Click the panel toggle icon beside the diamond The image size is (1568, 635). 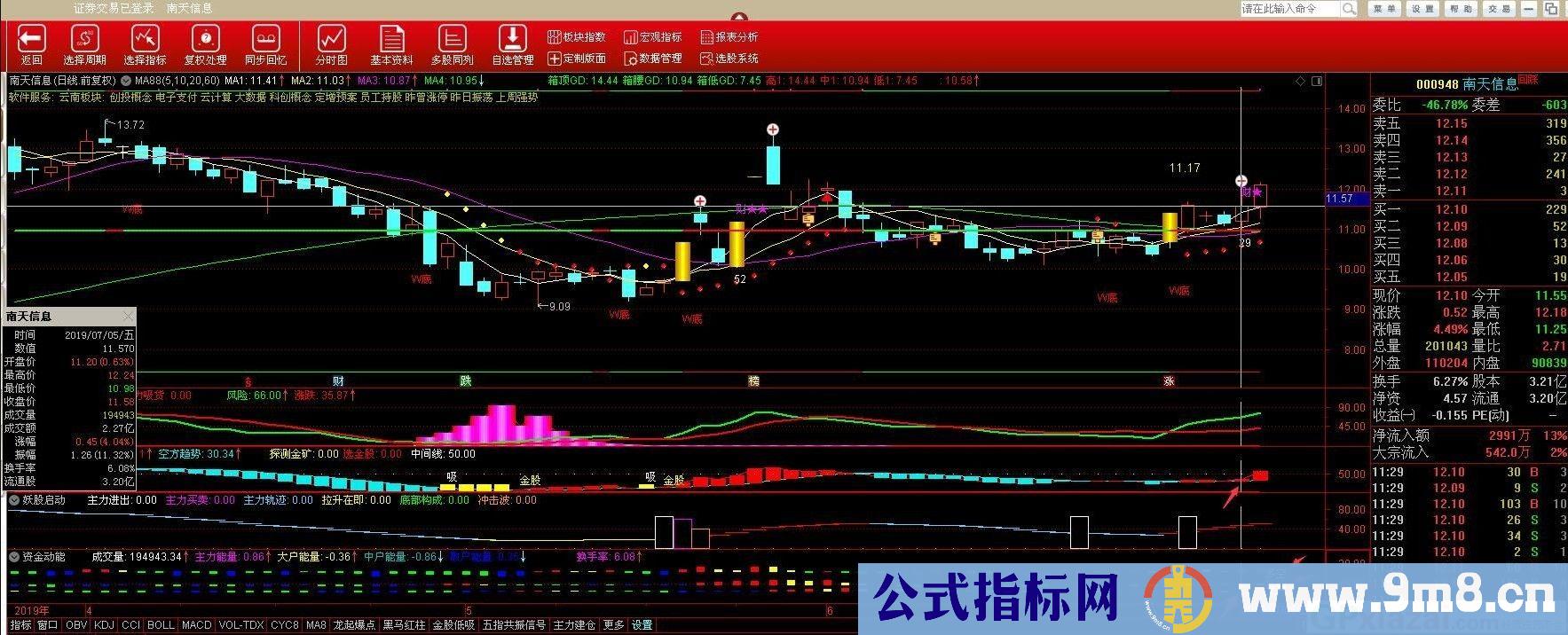click(1315, 81)
